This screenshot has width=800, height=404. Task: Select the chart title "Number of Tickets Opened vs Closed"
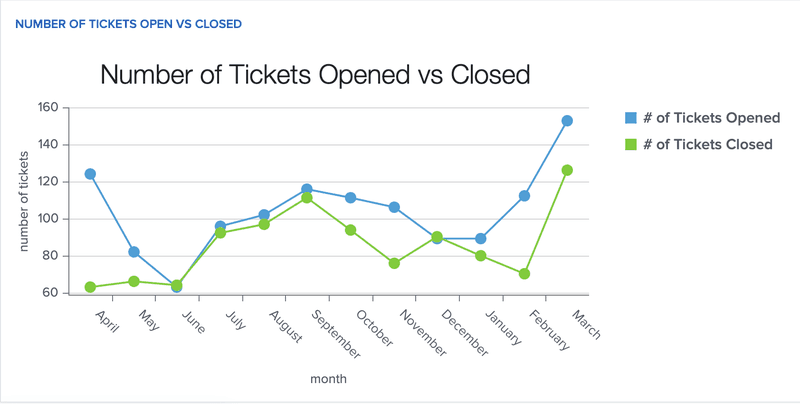315,75
